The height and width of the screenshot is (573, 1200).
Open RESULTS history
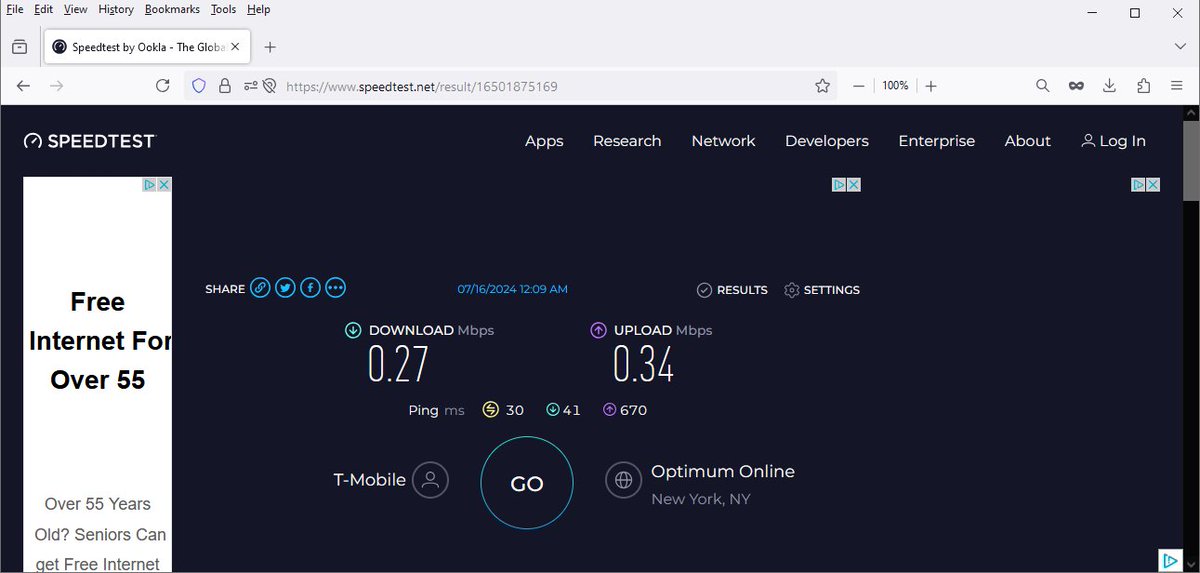coord(732,290)
